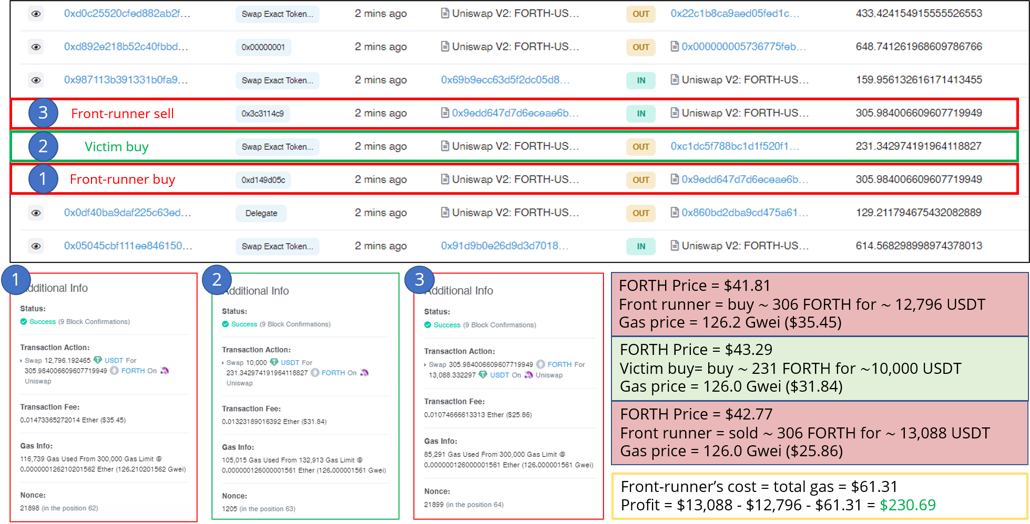The height and width of the screenshot is (524, 1030).
Task: Expand the arrow before Swap 10,000 USDT
Action: coord(223,361)
